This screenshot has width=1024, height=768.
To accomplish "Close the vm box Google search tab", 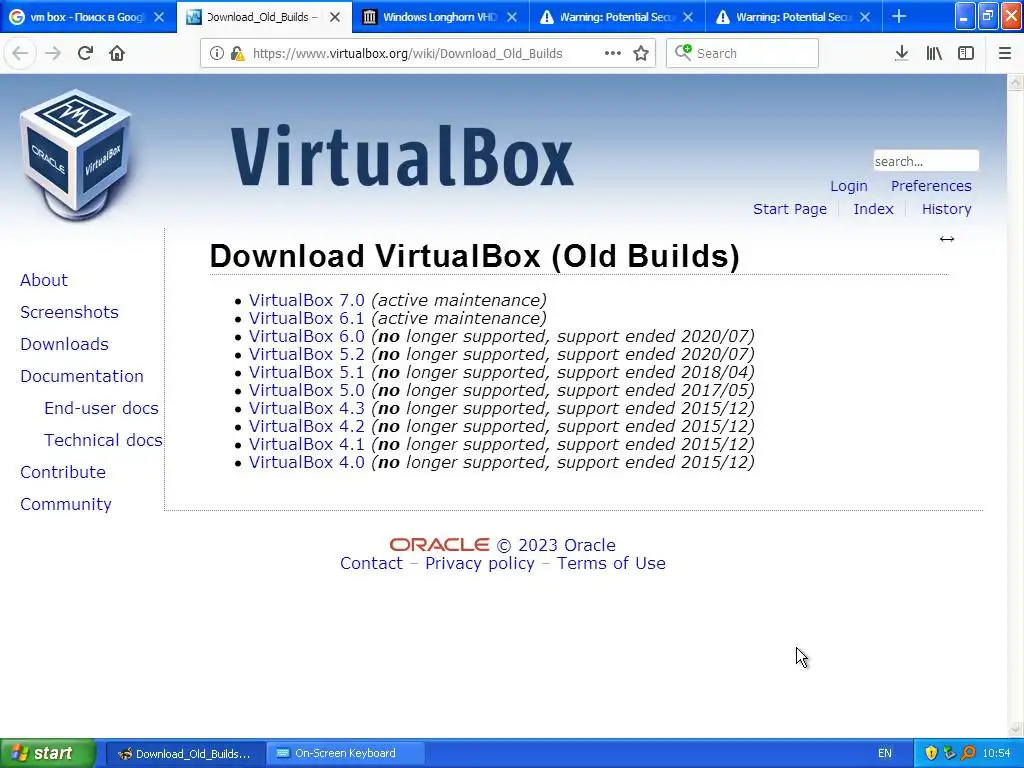I will 159,17.
